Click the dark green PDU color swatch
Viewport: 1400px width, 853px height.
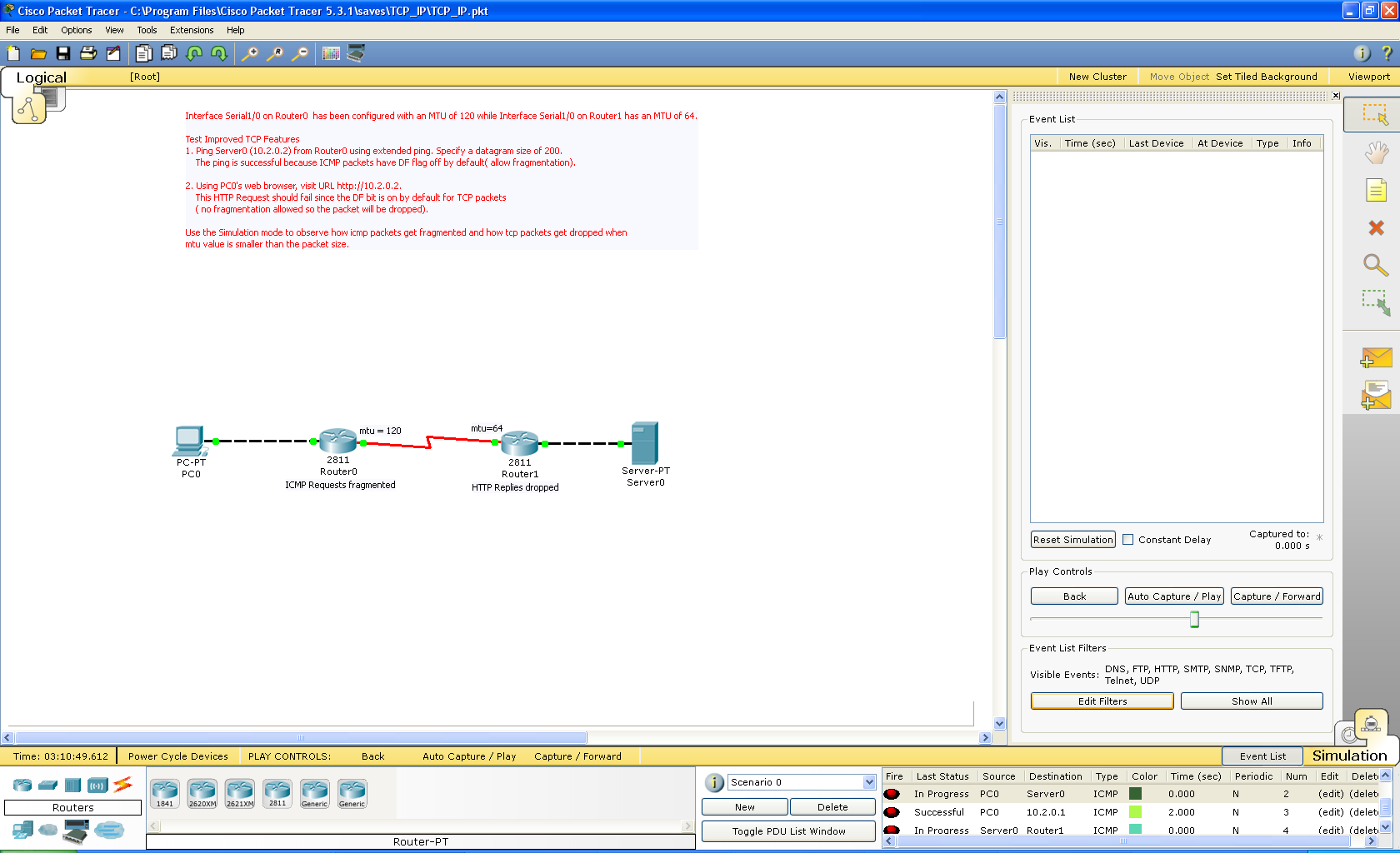coord(1135,794)
